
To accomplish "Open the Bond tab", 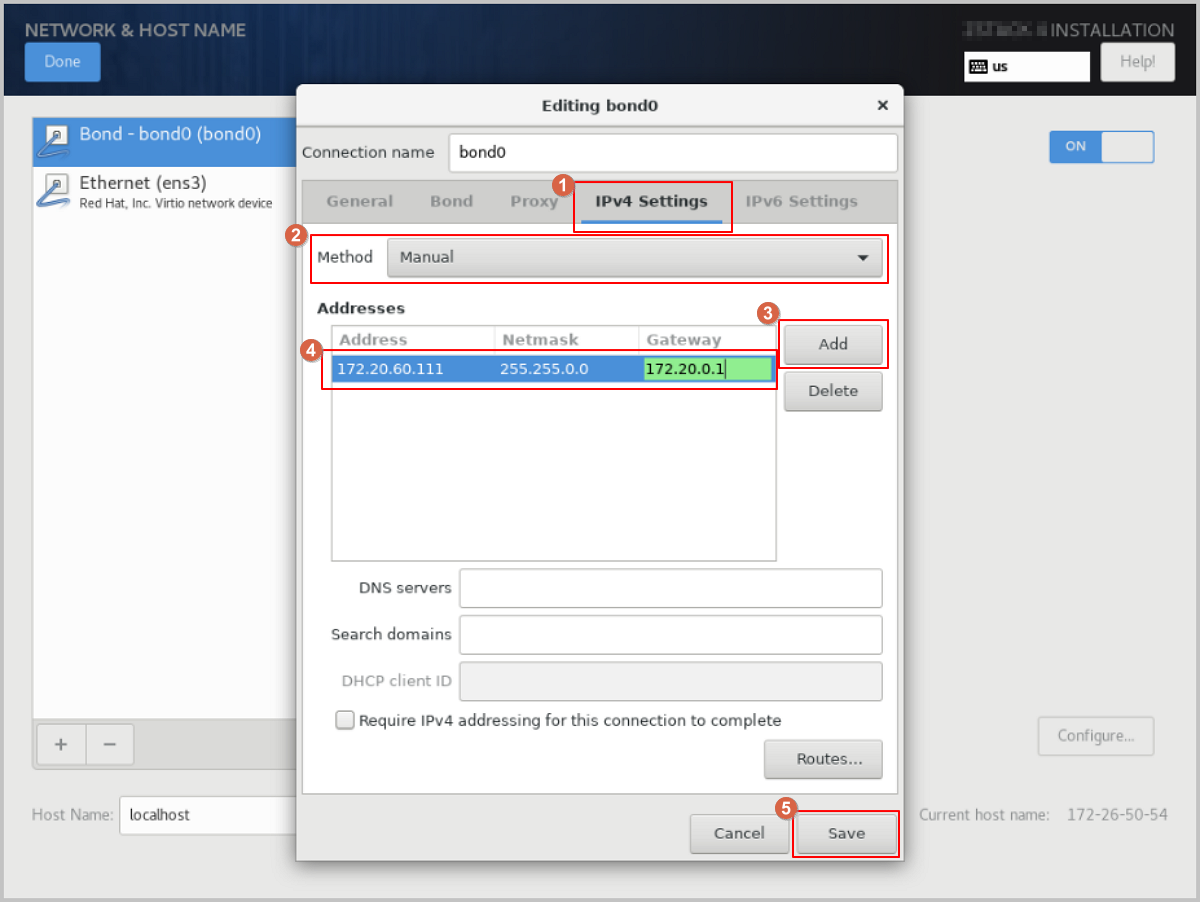I will 451,201.
